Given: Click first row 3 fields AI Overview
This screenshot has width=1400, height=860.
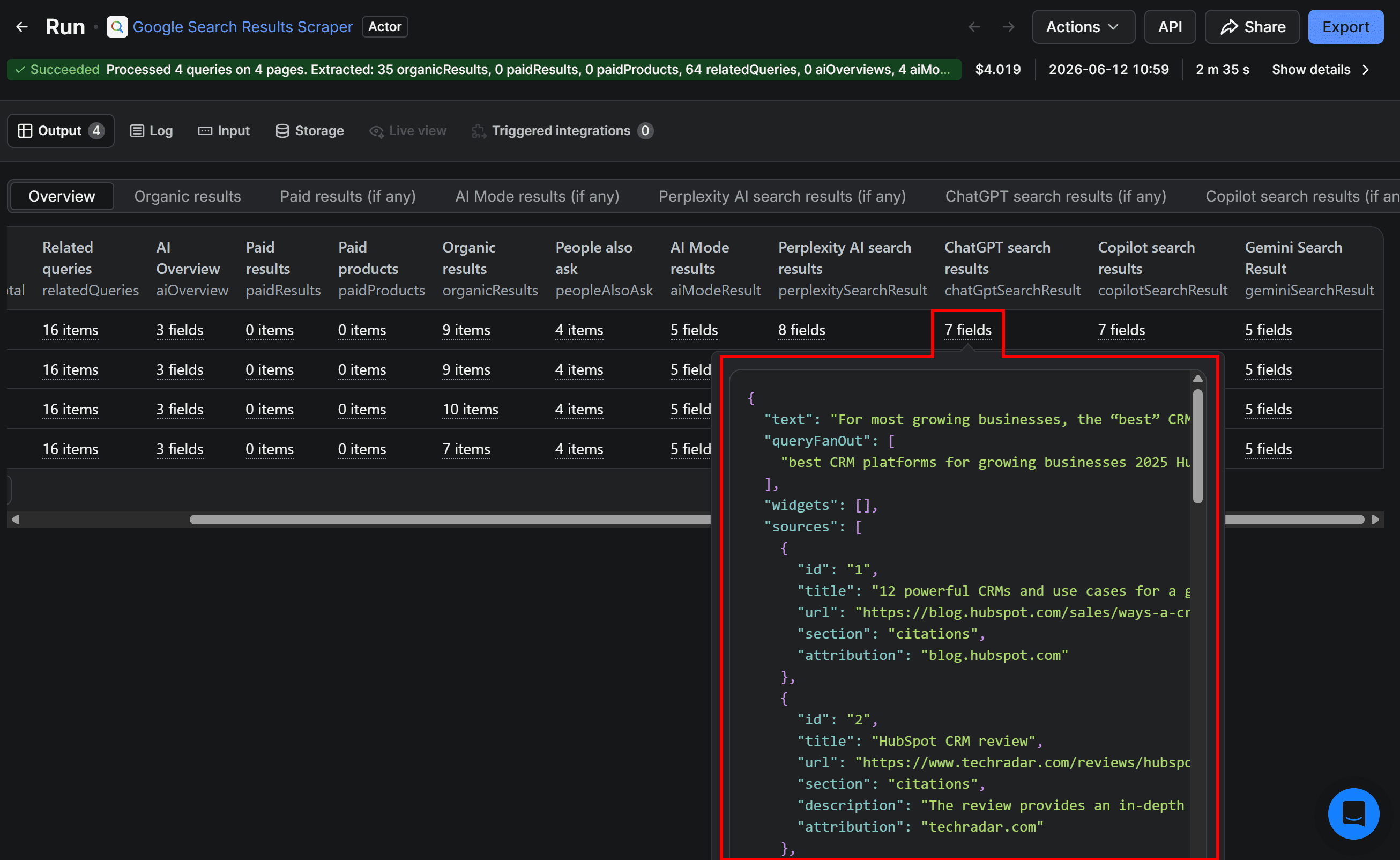Looking at the screenshot, I should [x=180, y=330].
